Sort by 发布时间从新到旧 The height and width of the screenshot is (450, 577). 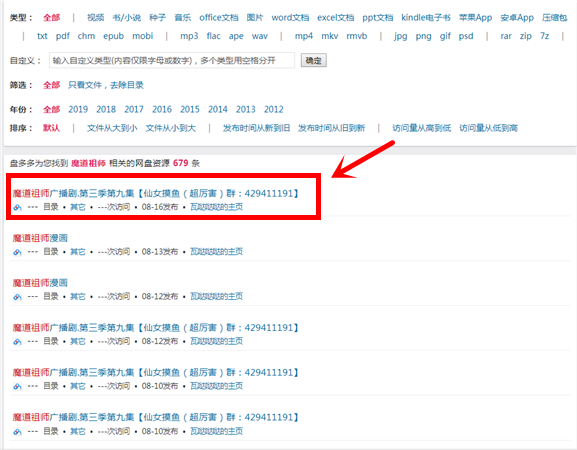[256, 128]
